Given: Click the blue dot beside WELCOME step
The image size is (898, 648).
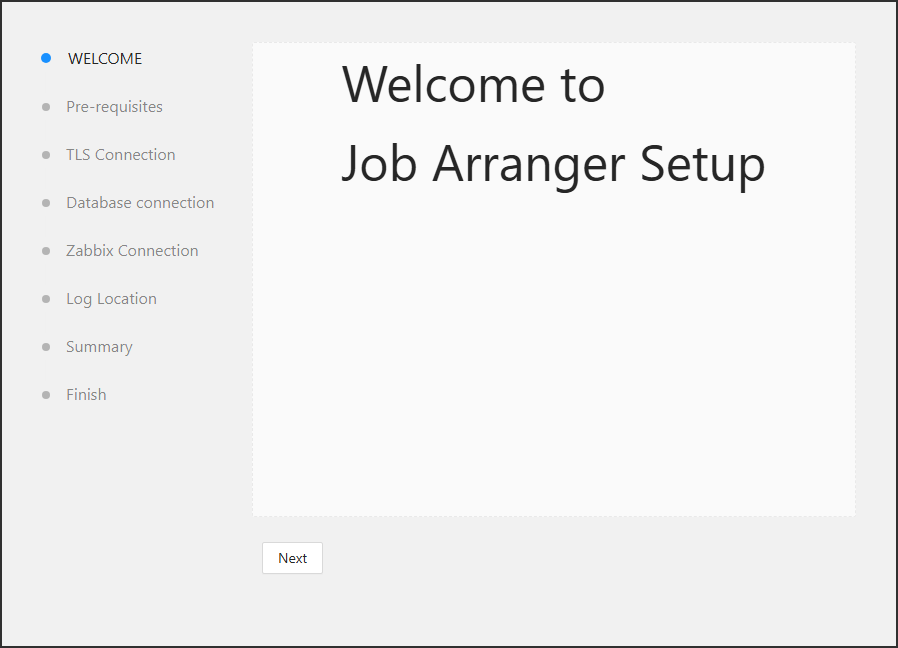Looking at the screenshot, I should [x=46, y=58].
